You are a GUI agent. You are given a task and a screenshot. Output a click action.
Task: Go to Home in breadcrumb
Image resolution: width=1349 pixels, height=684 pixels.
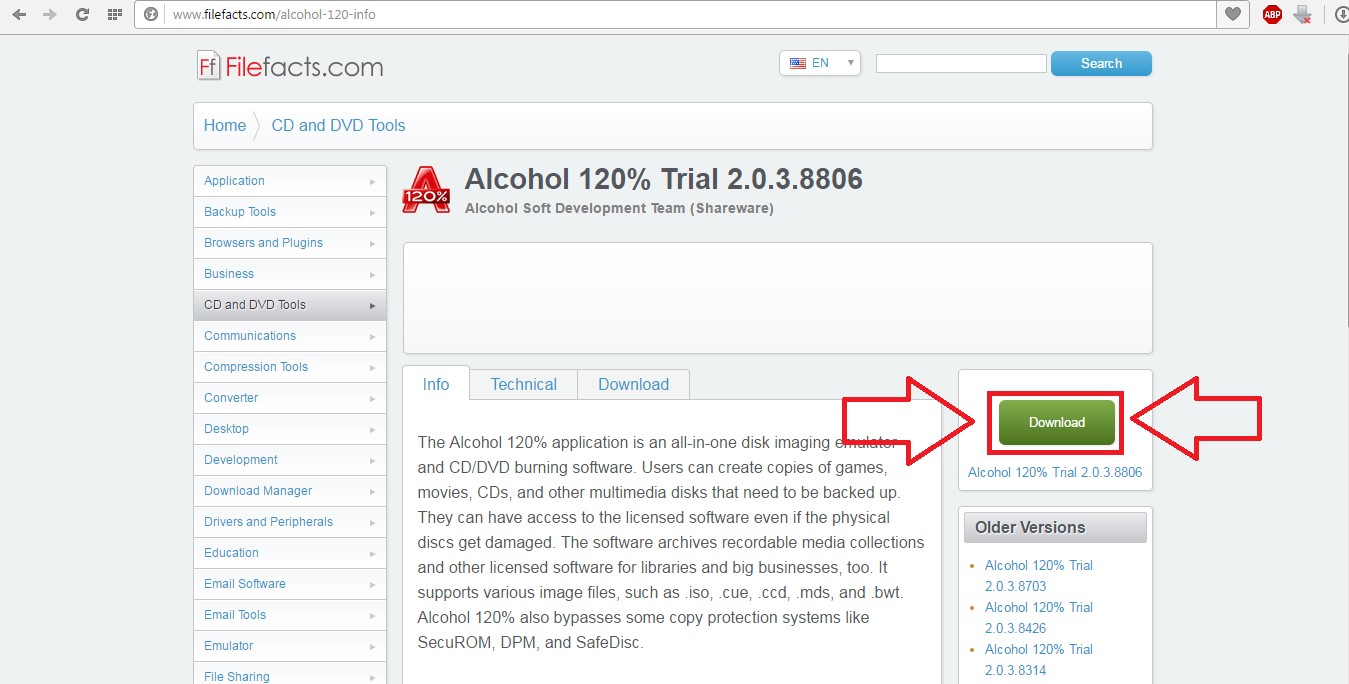(x=225, y=126)
